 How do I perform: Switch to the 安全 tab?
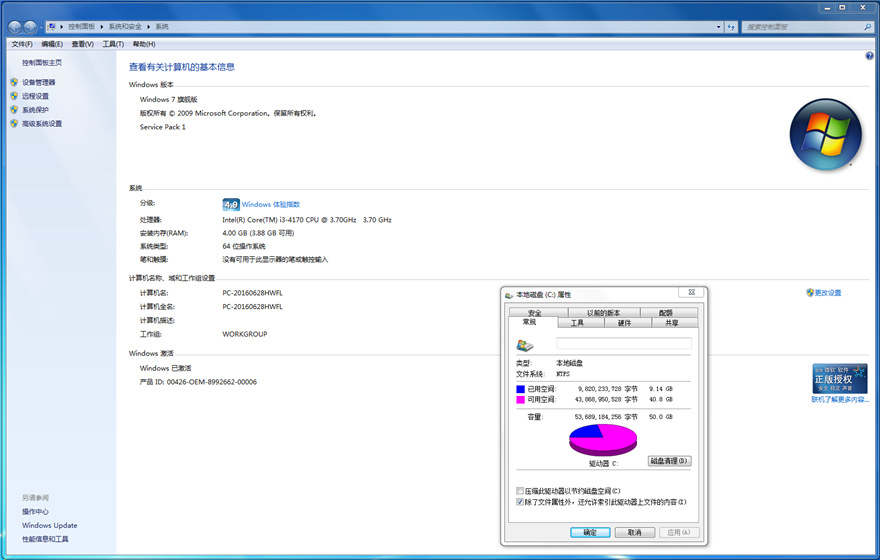click(535, 313)
